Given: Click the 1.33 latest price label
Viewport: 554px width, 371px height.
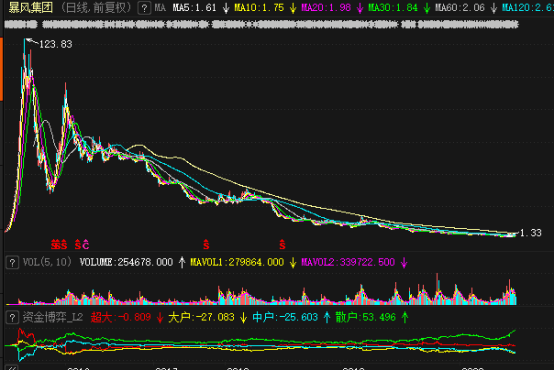Looking at the screenshot, I should [x=531, y=233].
